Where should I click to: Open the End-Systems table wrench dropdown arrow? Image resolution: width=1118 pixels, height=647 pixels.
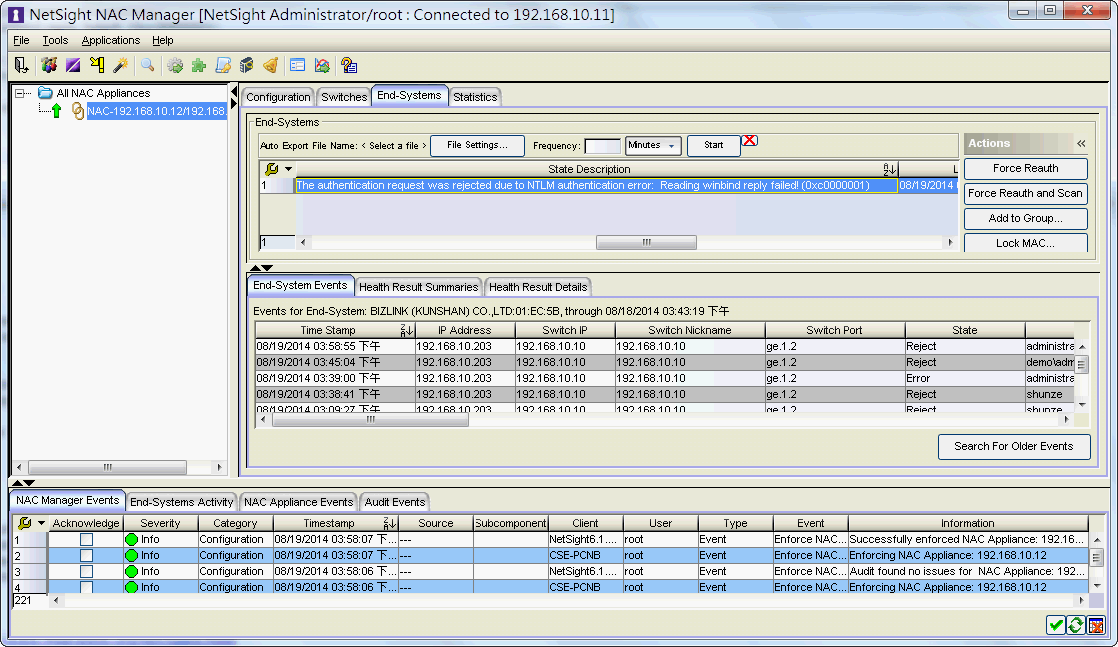tap(288, 169)
